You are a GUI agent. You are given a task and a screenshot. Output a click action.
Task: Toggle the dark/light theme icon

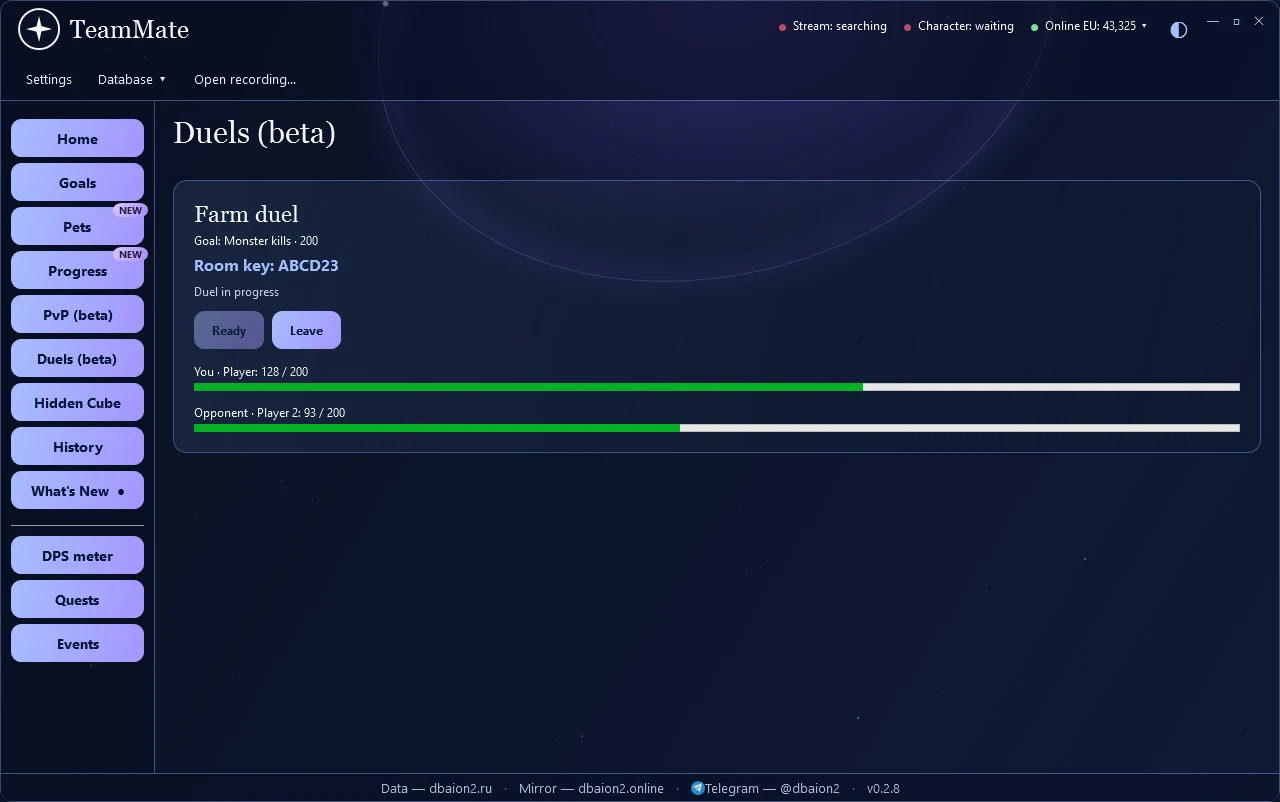coord(1179,30)
